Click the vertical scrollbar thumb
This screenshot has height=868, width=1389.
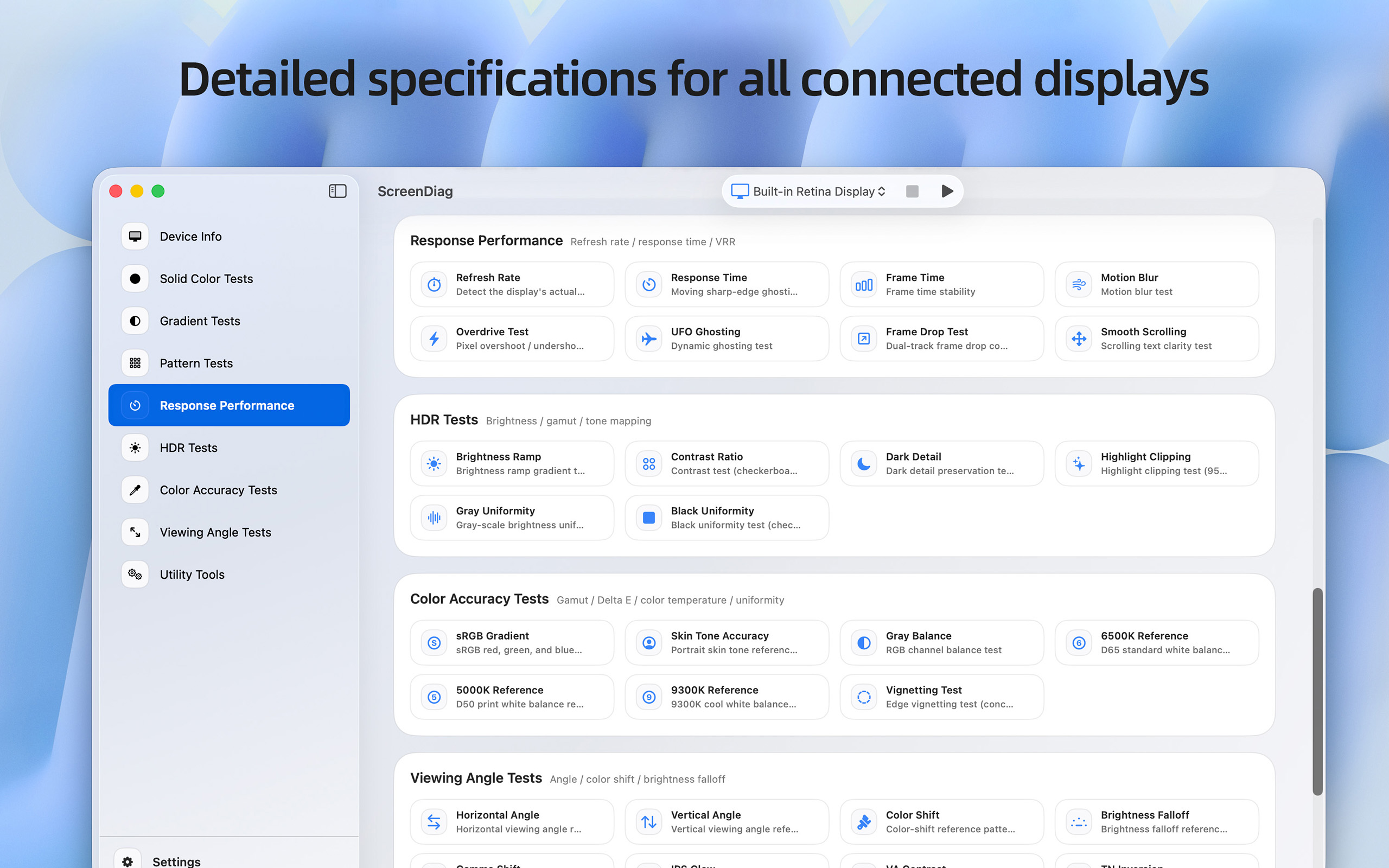1318,692
